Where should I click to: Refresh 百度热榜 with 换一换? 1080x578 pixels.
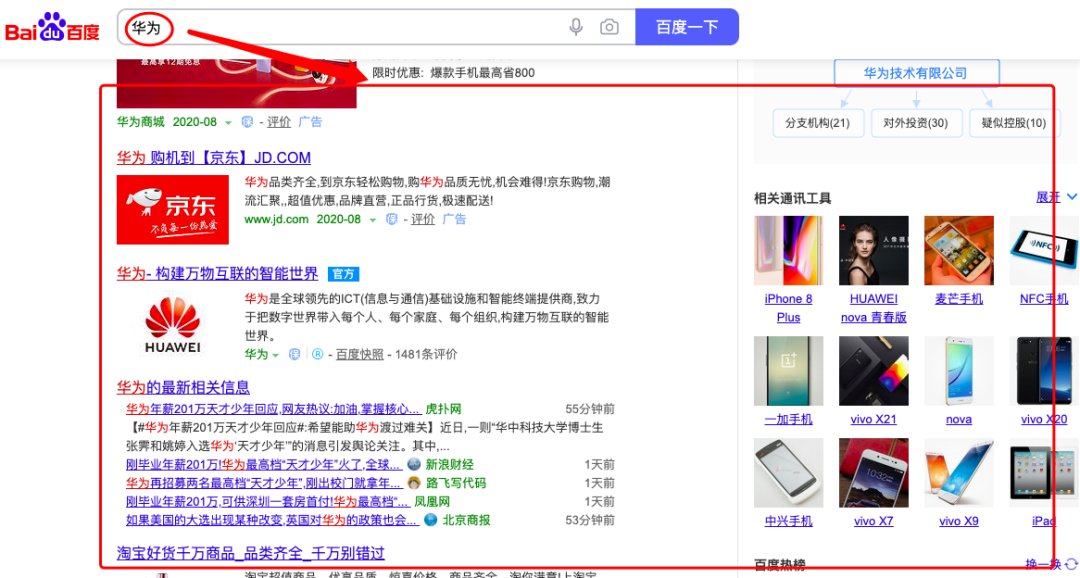pos(1051,564)
